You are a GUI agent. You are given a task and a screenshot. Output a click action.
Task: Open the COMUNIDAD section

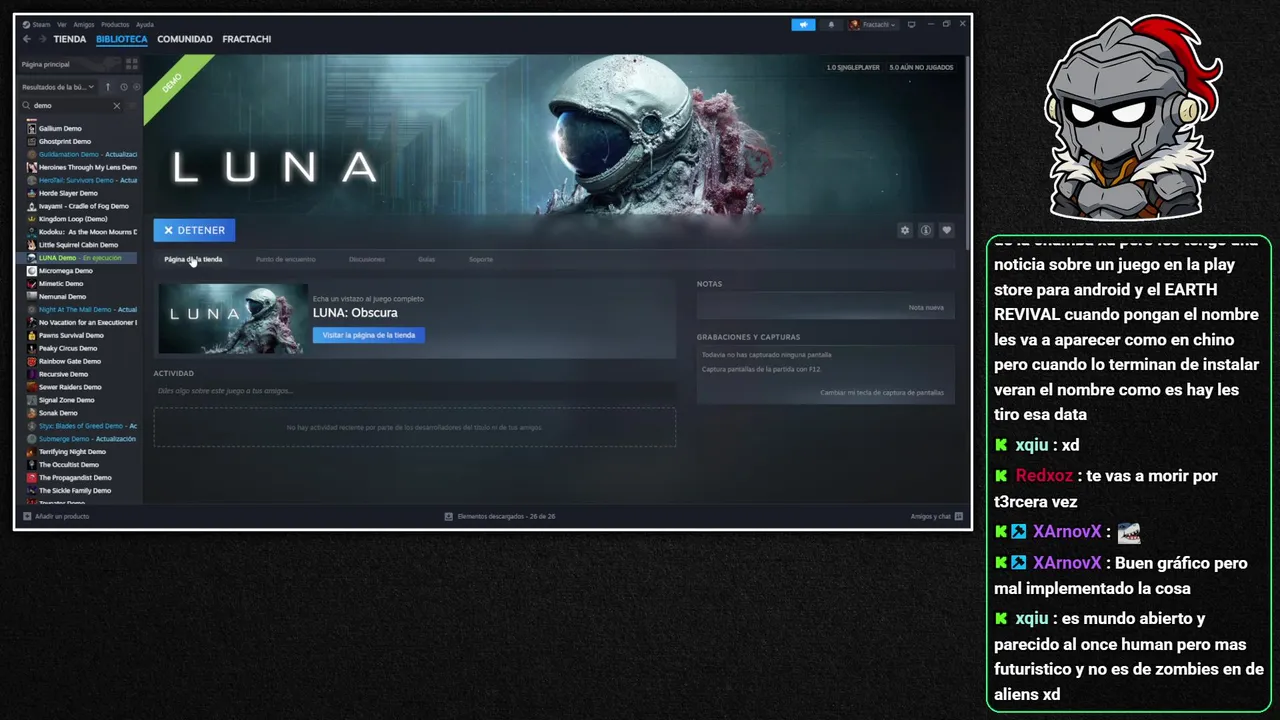coord(185,39)
